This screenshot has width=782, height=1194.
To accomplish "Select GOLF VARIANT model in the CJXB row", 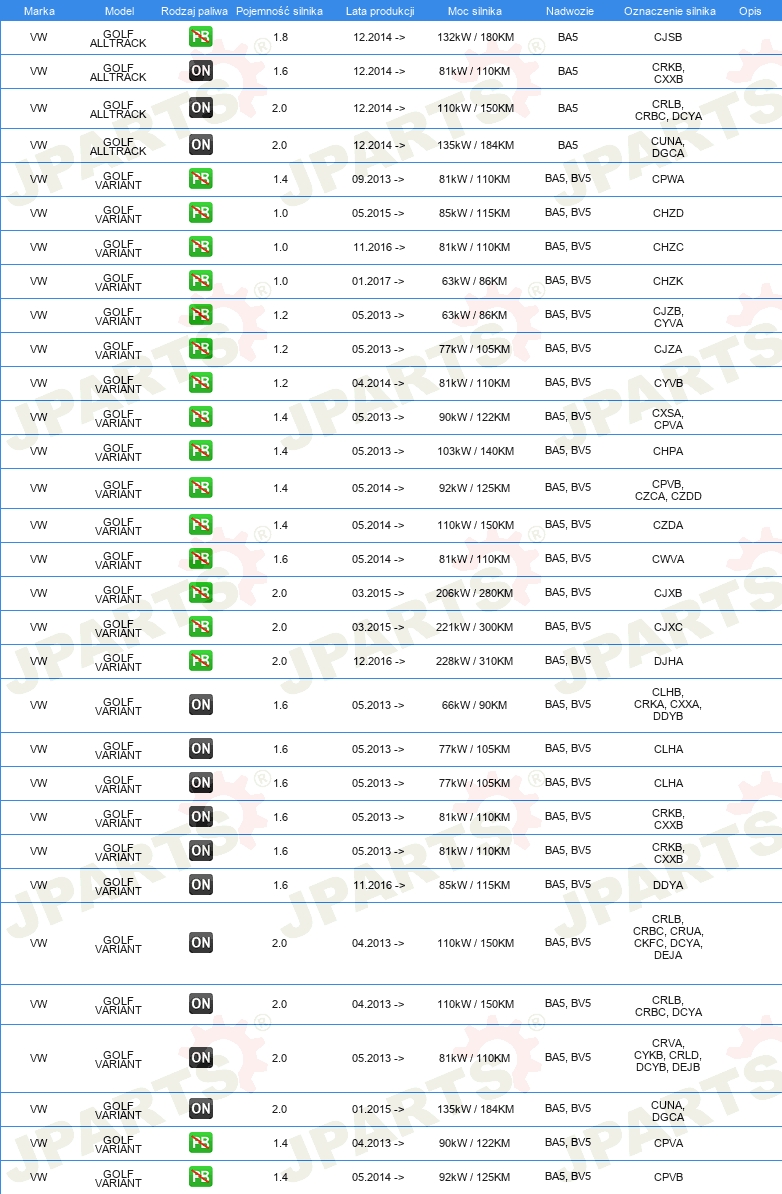I will [x=118, y=594].
